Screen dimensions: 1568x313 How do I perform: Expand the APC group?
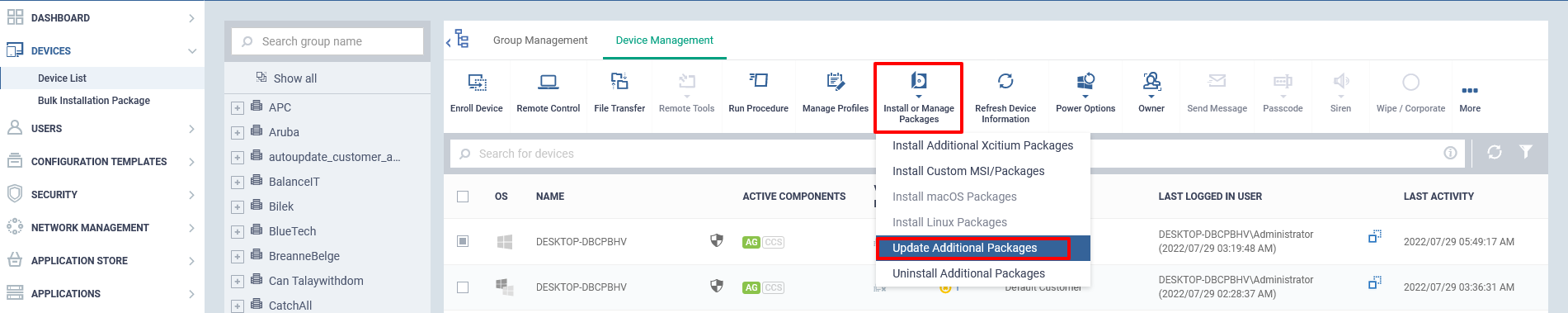point(238,108)
